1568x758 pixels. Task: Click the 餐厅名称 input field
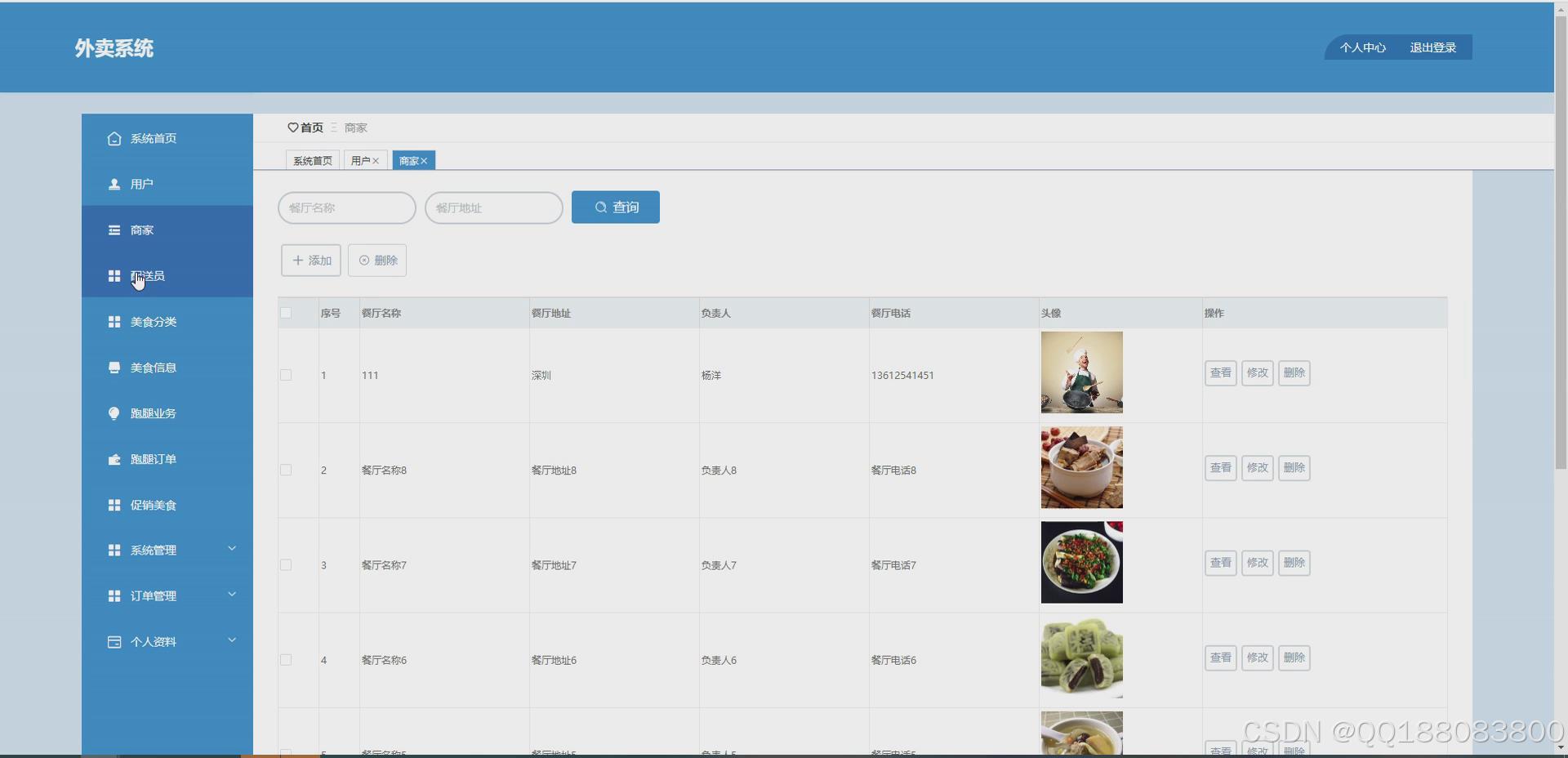346,207
